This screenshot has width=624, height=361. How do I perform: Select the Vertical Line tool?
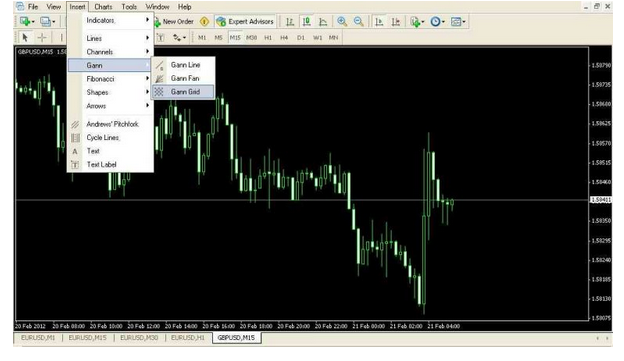(61, 37)
